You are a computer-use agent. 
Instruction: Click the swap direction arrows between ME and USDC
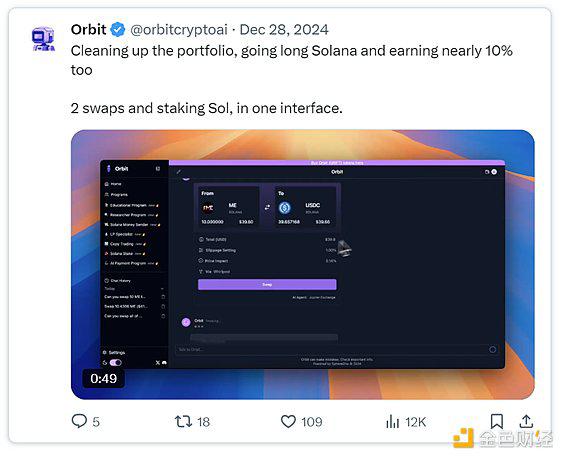pyautogui.click(x=267, y=207)
